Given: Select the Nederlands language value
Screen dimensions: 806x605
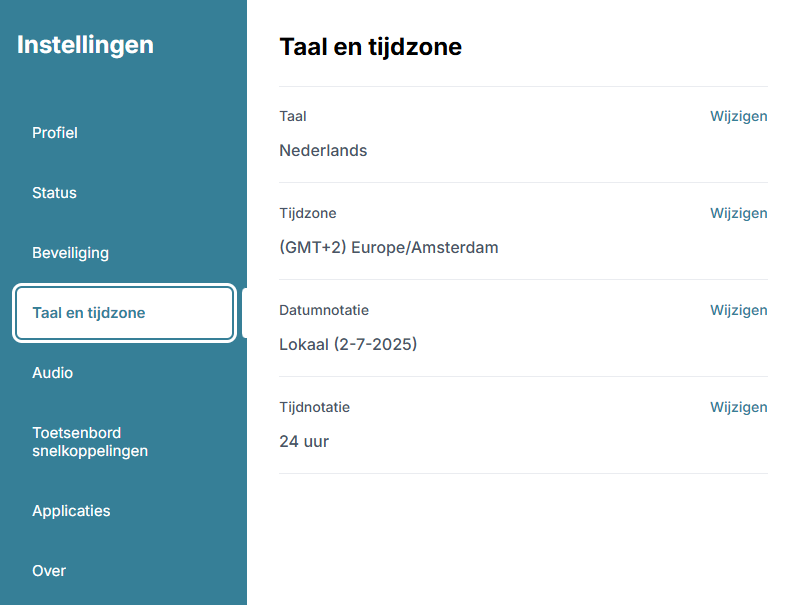Looking at the screenshot, I should click(323, 151).
